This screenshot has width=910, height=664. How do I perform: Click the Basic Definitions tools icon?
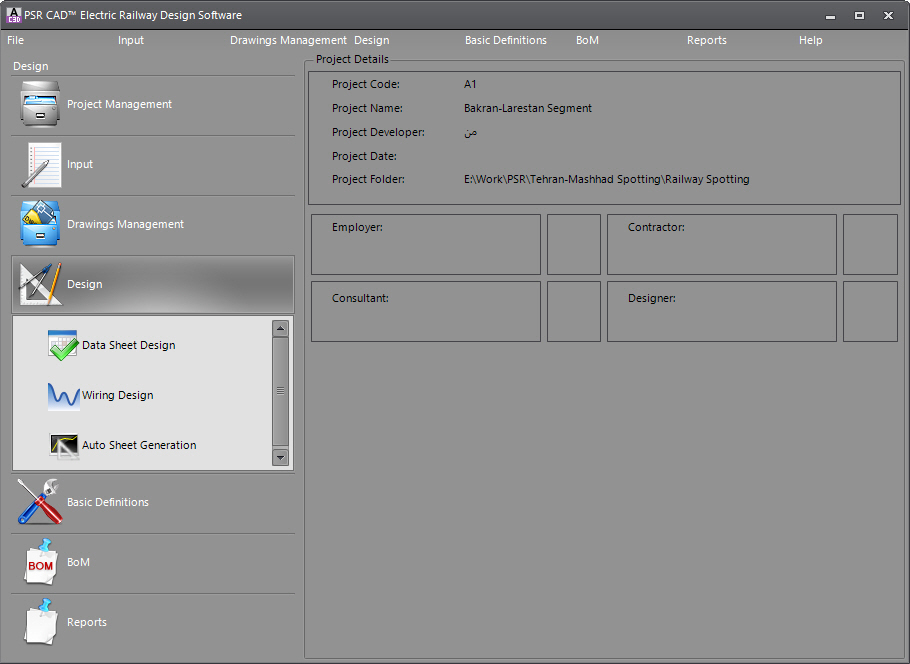point(39,501)
